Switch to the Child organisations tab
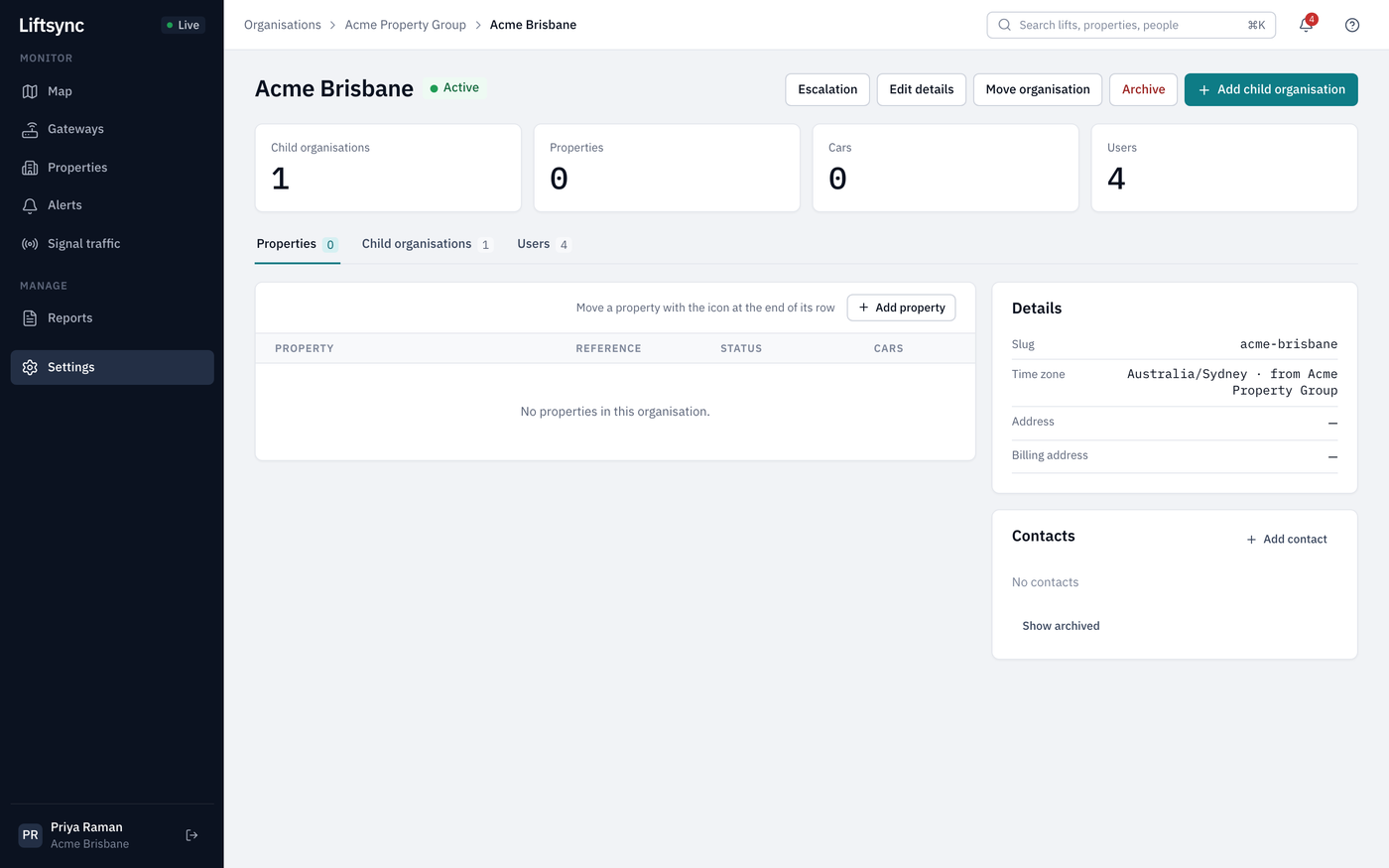This screenshot has height=868, width=1389. 427,244
